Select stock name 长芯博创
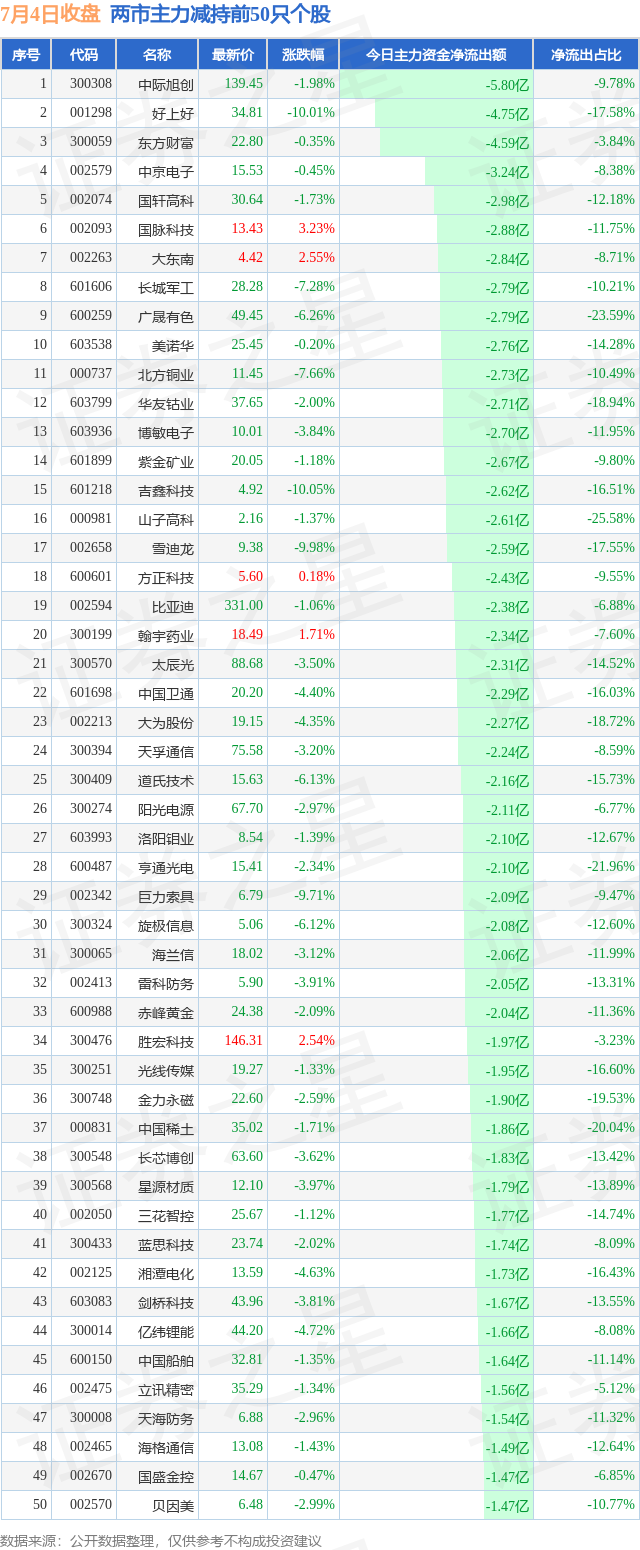The image size is (640, 1550). point(166,1157)
